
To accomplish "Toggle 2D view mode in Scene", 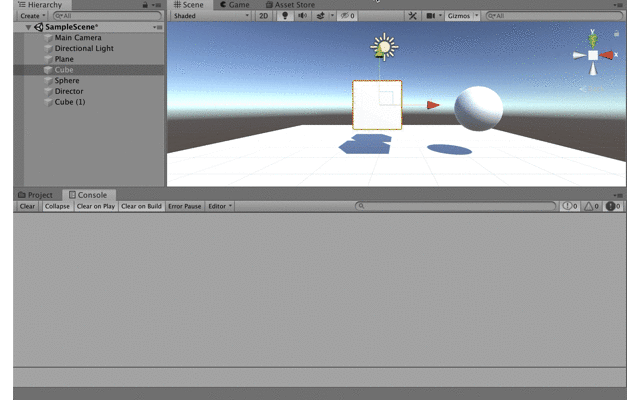I will point(264,16).
